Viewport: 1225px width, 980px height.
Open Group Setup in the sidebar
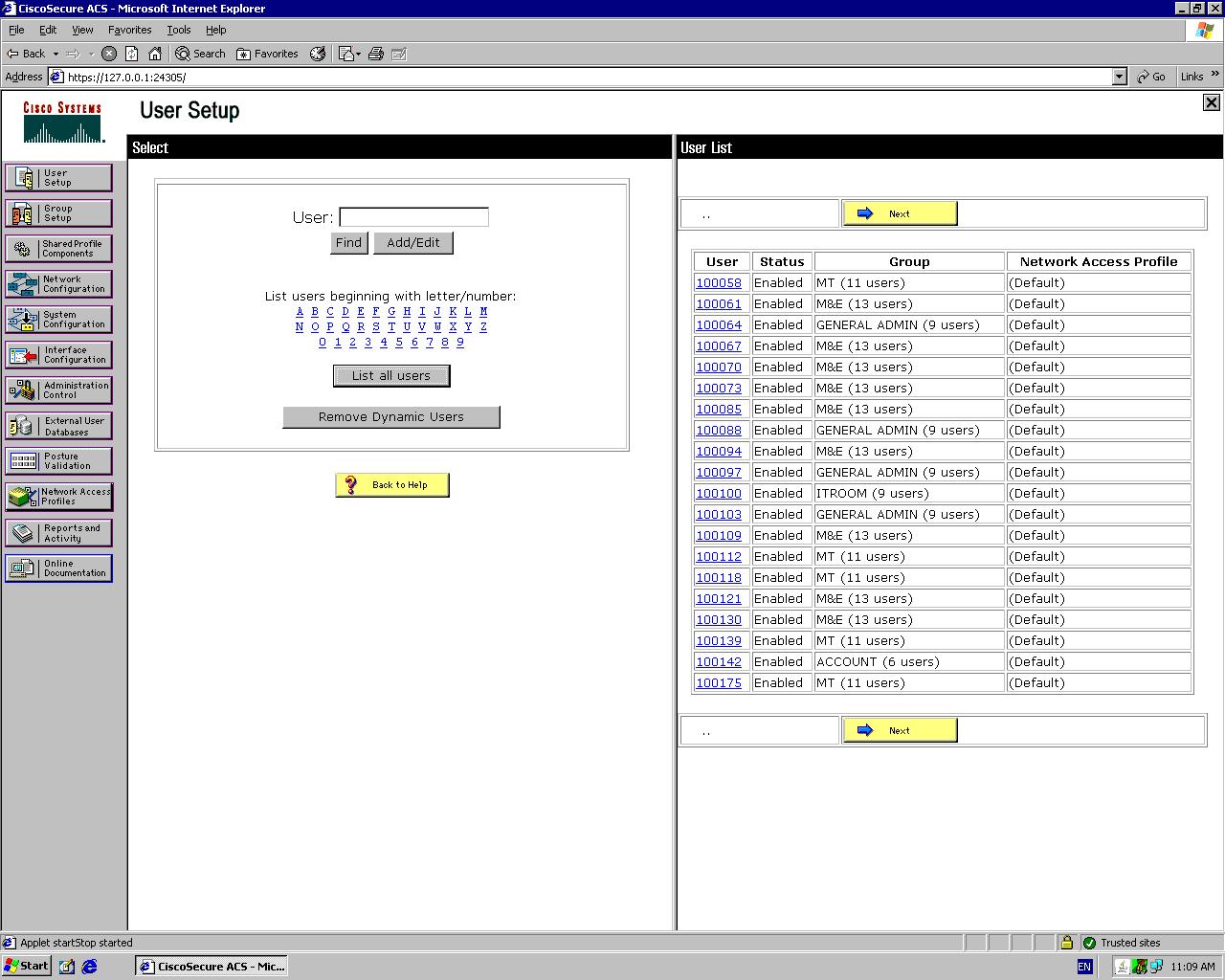(57, 213)
